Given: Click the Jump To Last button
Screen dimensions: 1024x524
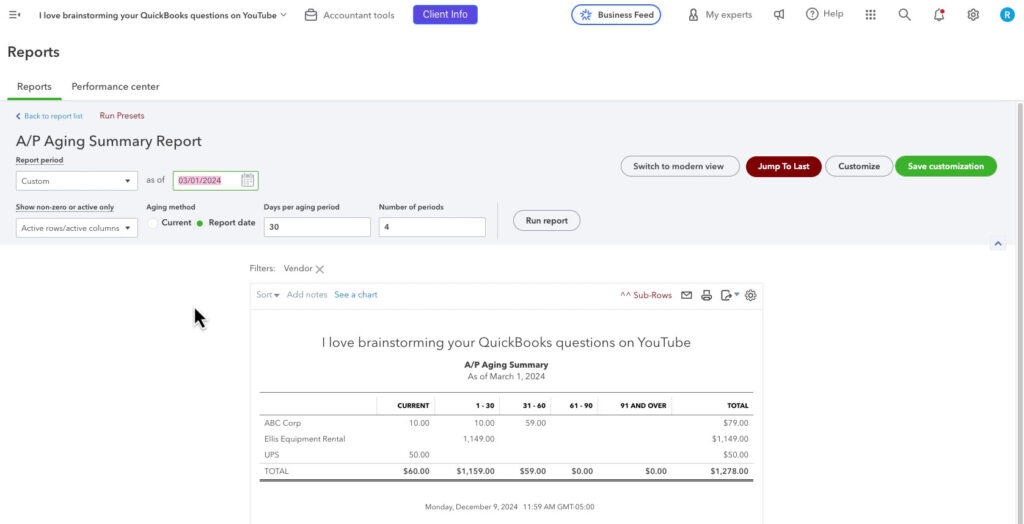Looking at the screenshot, I should [784, 166].
